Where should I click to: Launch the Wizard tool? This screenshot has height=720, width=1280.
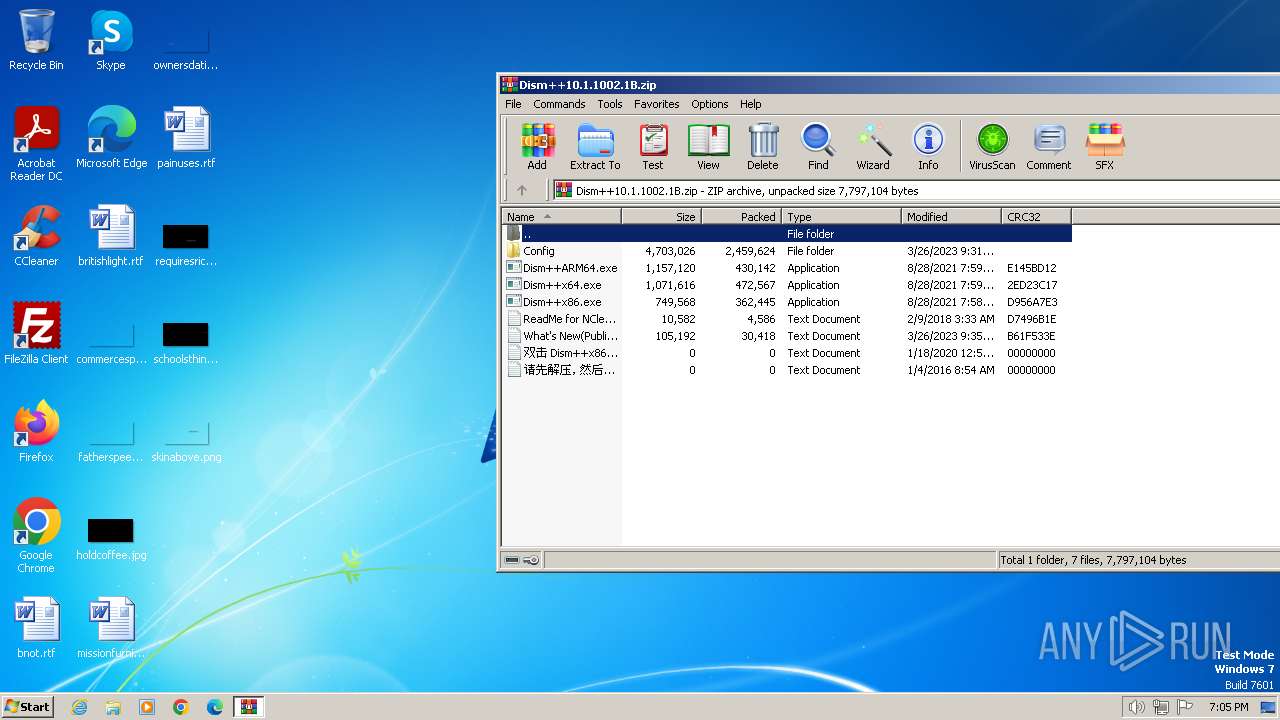tap(872, 146)
